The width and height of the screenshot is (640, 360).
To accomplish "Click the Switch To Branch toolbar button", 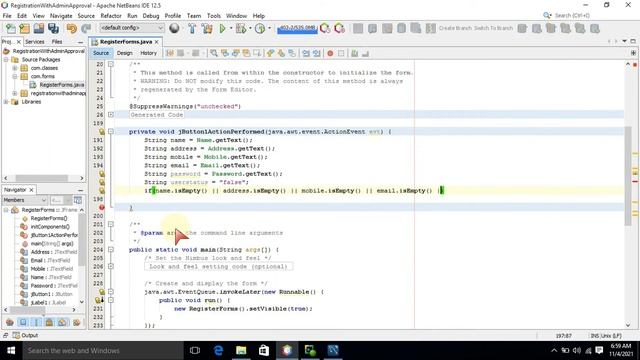I will click(493, 28).
